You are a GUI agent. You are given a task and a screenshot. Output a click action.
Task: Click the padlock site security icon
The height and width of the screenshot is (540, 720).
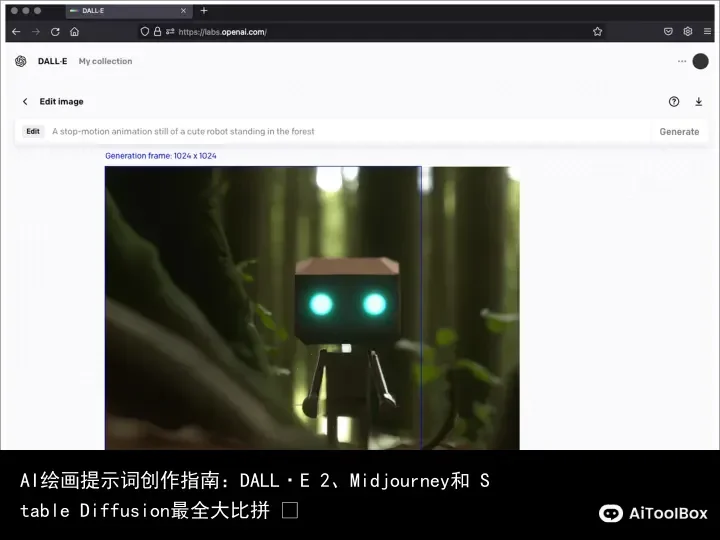pyautogui.click(x=158, y=32)
